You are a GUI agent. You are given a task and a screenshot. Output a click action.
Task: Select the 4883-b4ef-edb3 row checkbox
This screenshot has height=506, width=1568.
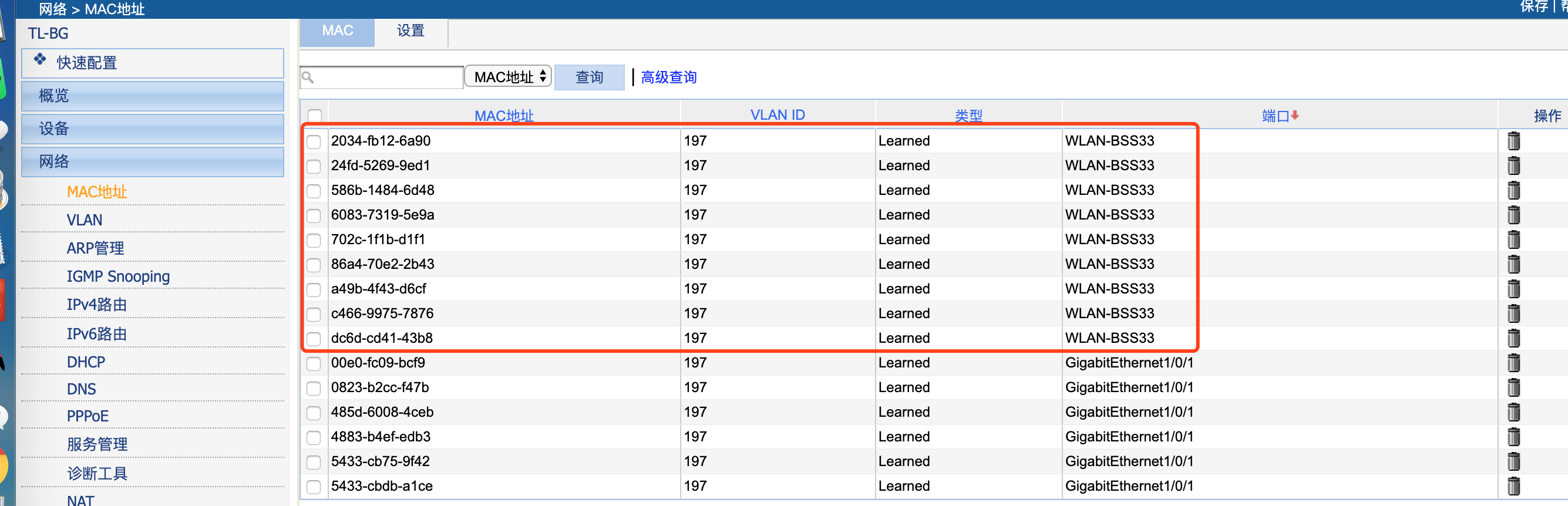(x=314, y=437)
